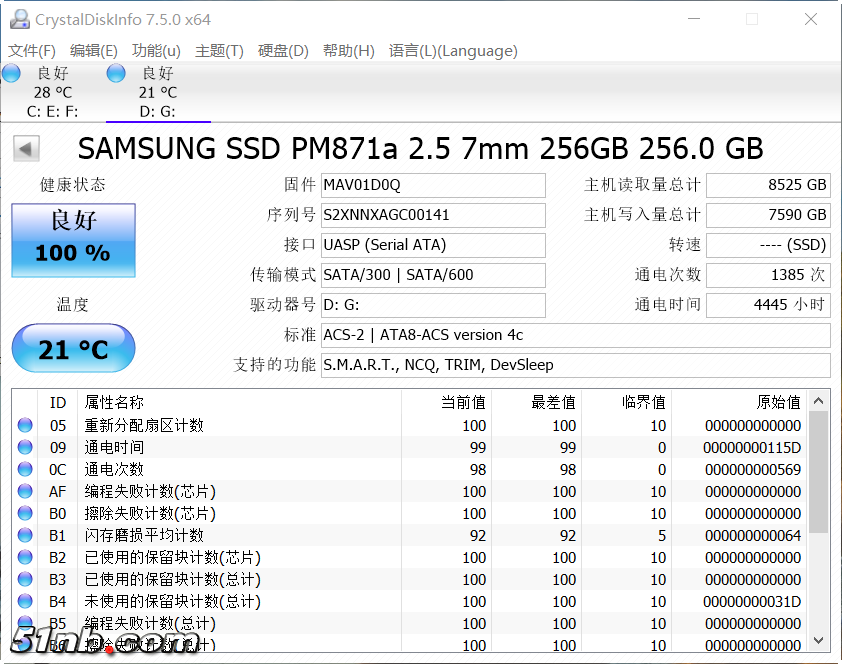Click the CrystalDiskInfo app icon in title bar
The width and height of the screenshot is (842, 664).
click(19, 19)
